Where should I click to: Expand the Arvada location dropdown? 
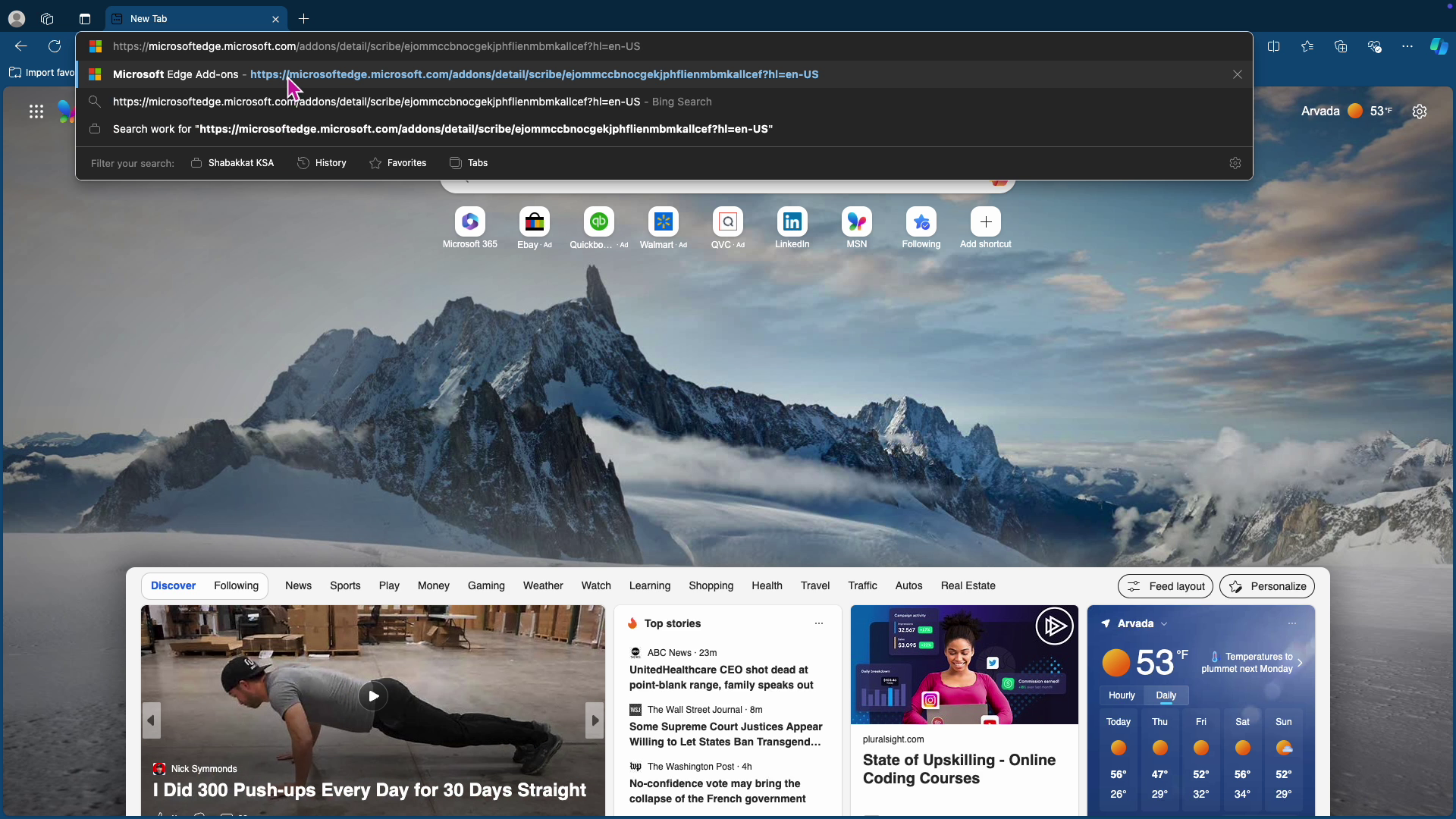(x=1166, y=623)
